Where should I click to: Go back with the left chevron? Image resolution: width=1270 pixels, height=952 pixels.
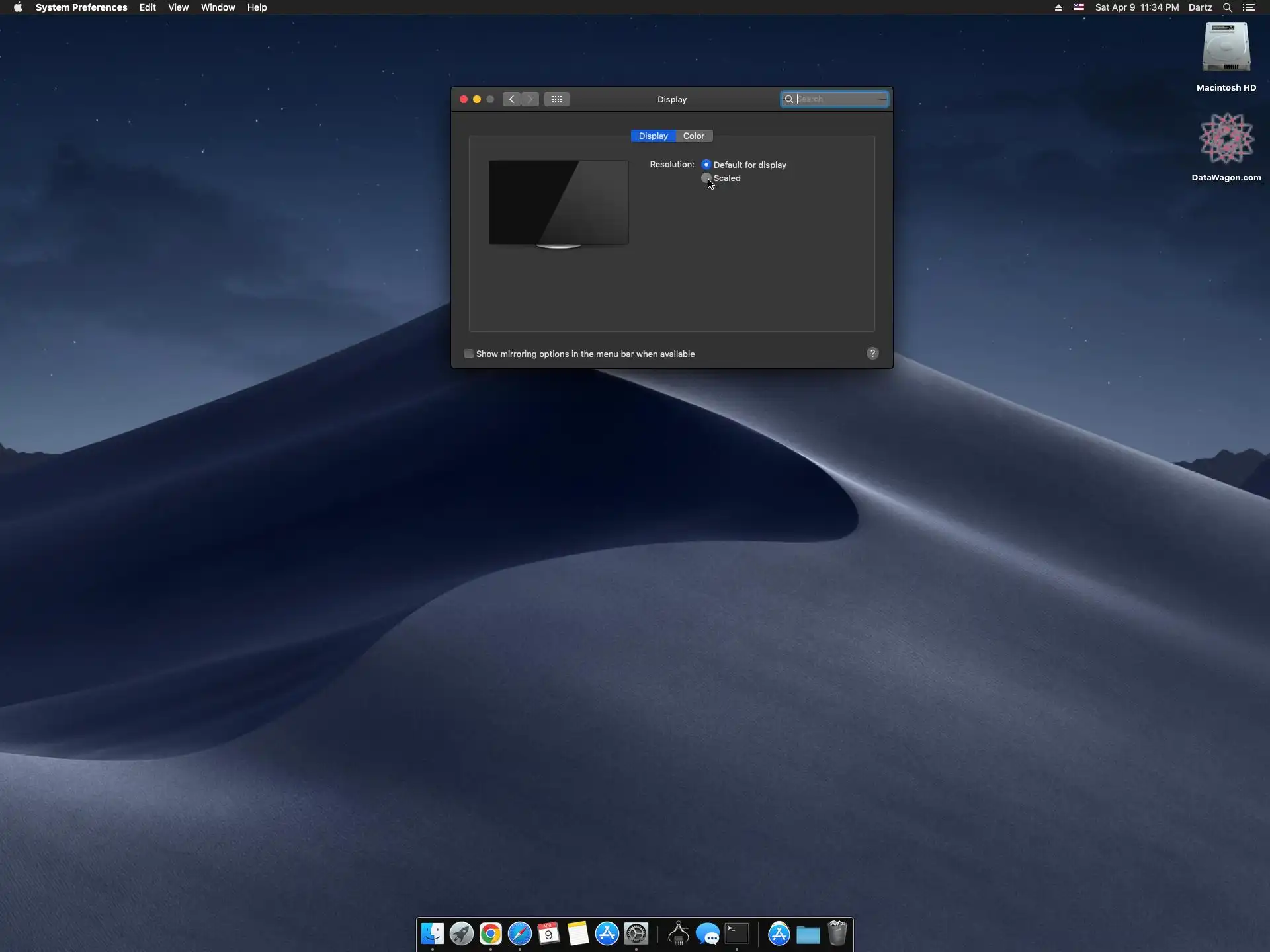click(x=511, y=99)
